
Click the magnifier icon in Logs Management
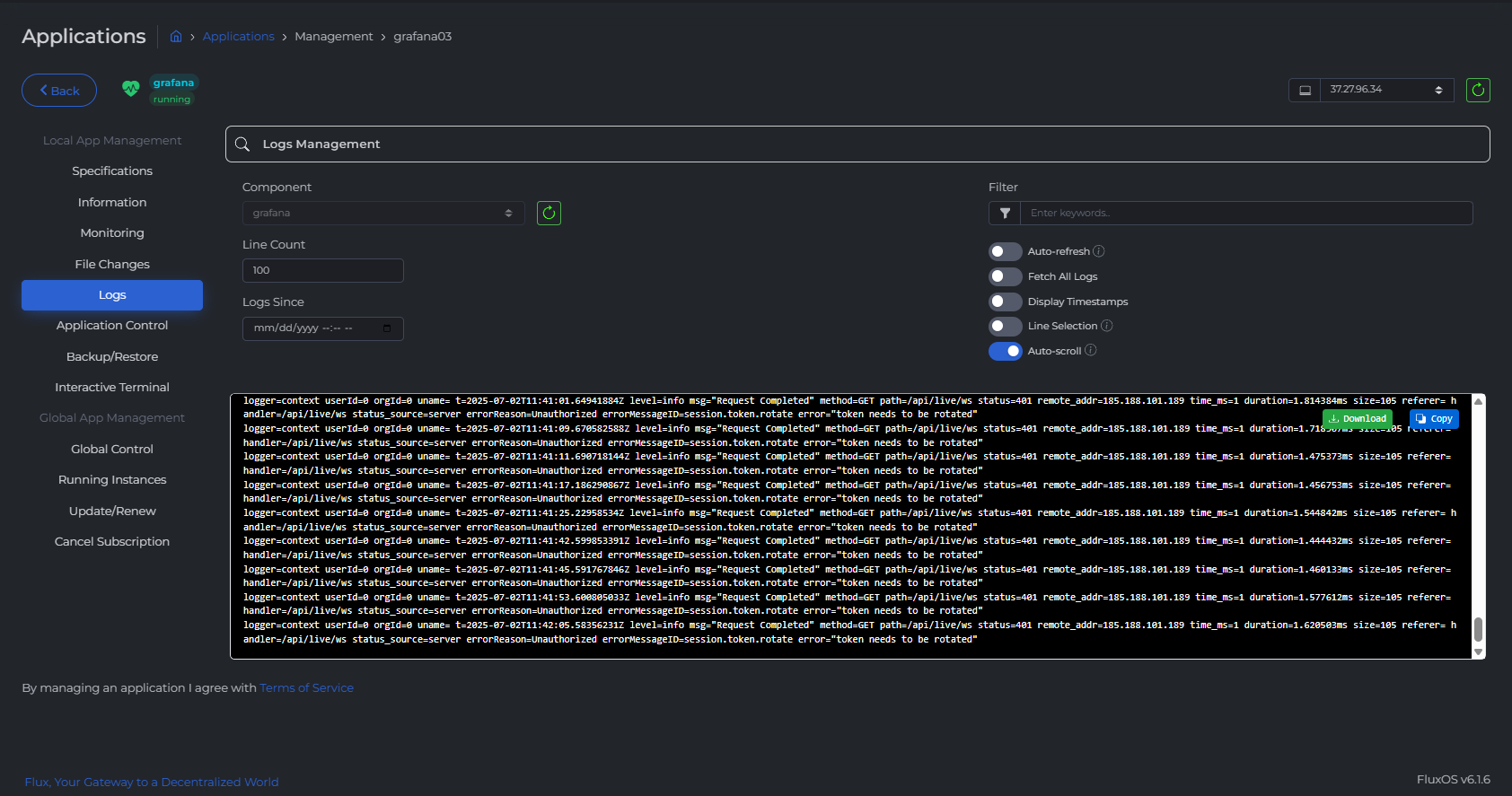coord(242,144)
